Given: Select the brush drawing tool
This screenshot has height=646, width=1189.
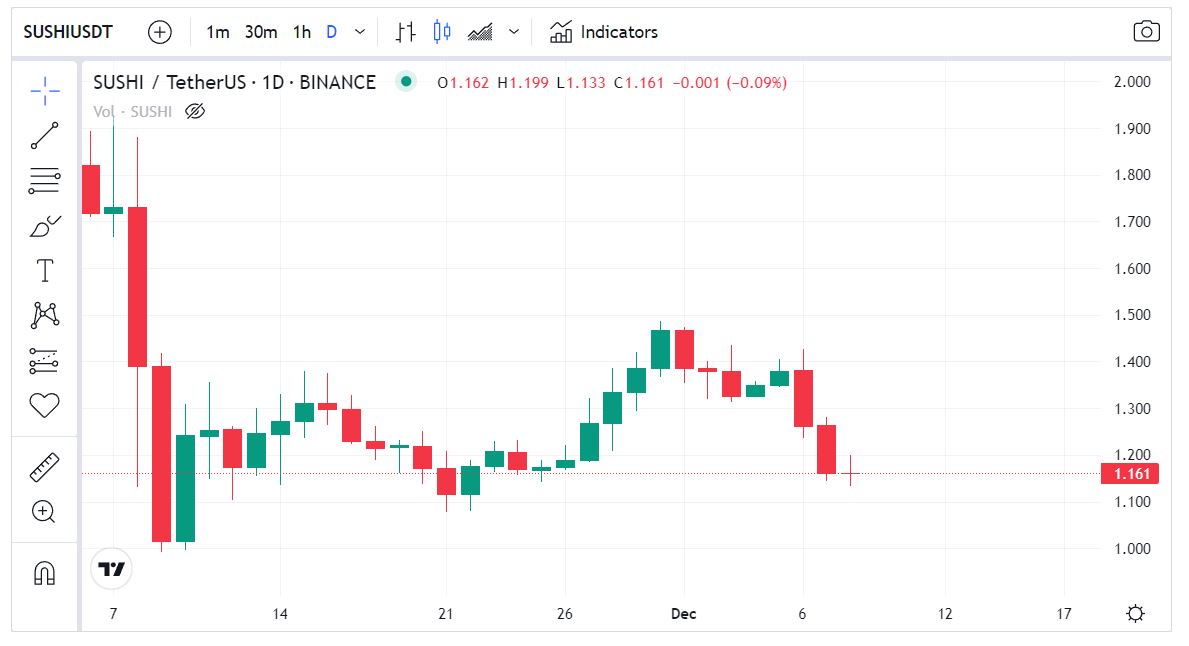Looking at the screenshot, I should click(x=45, y=226).
